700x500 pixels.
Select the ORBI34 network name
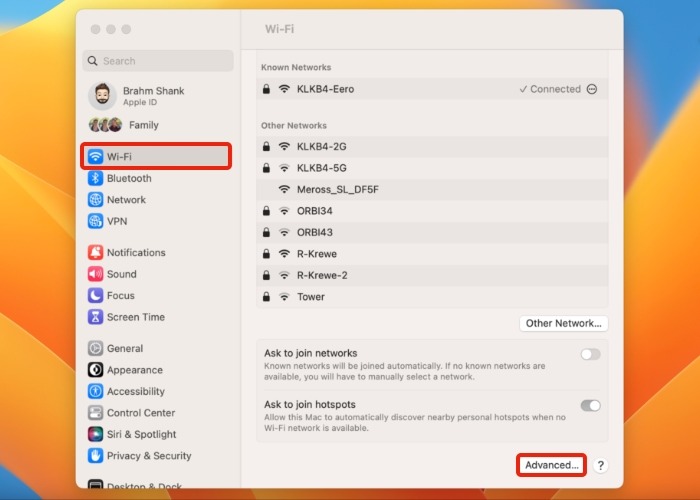coord(315,211)
